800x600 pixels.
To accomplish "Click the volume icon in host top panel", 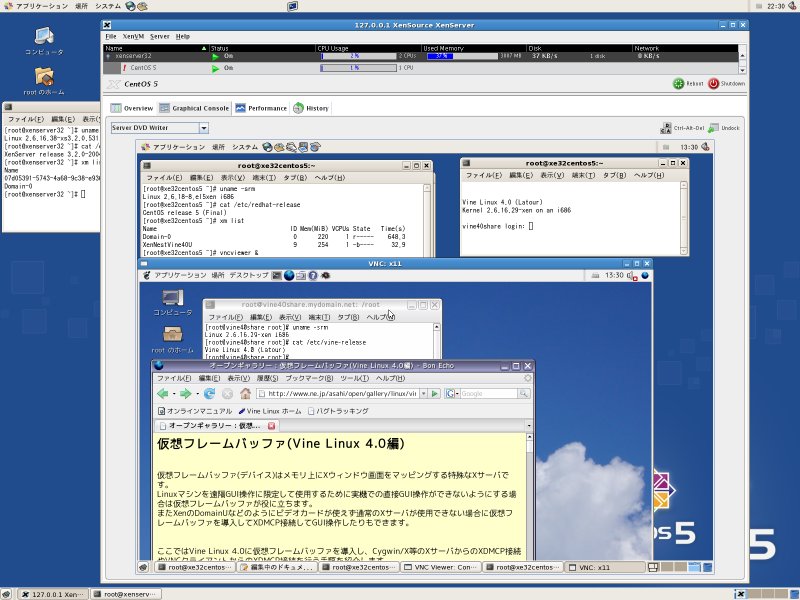I will [792, 6].
